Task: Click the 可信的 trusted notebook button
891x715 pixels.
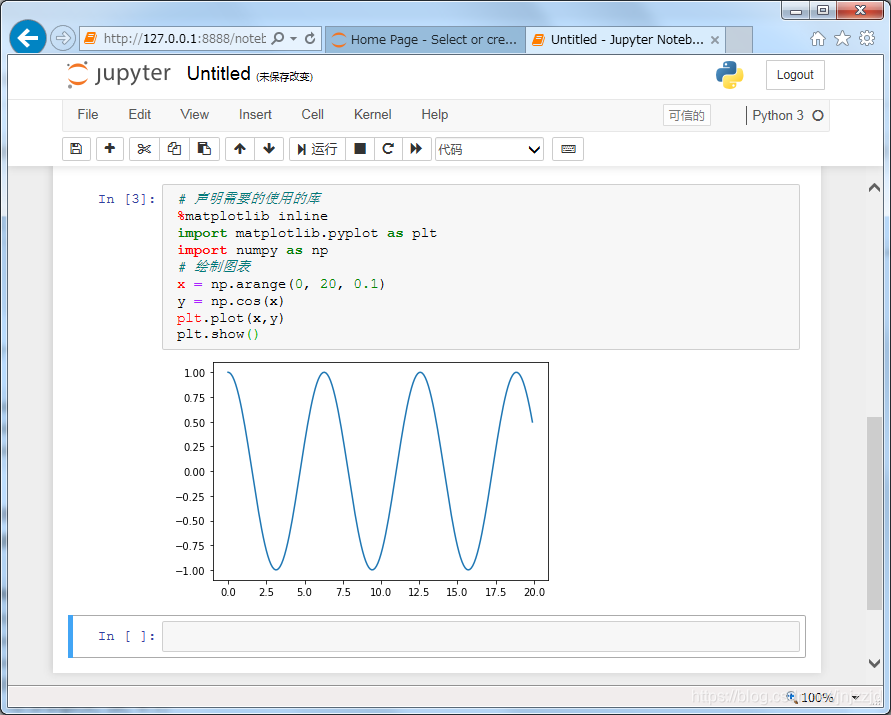Action: point(687,115)
